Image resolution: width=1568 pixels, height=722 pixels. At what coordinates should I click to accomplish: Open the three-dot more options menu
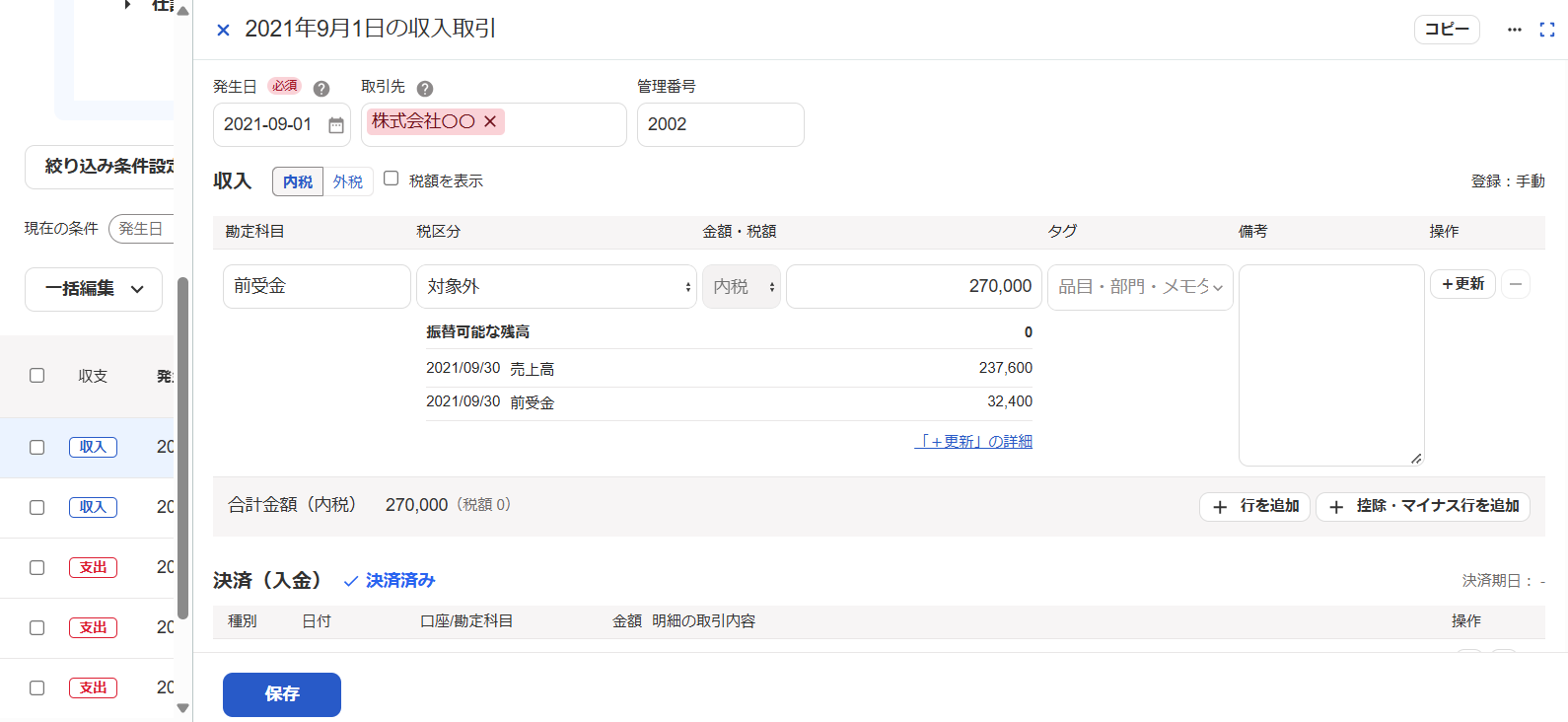pyautogui.click(x=1515, y=30)
